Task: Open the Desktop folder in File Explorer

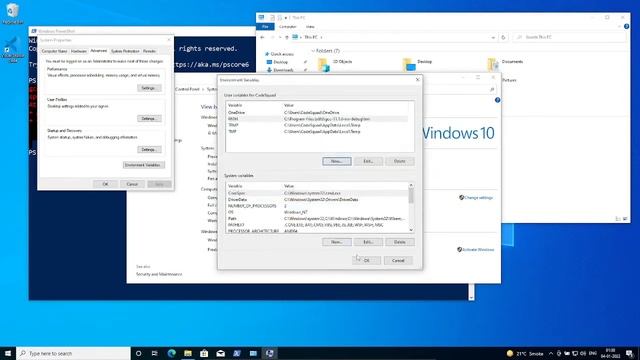Action: pos(418,64)
